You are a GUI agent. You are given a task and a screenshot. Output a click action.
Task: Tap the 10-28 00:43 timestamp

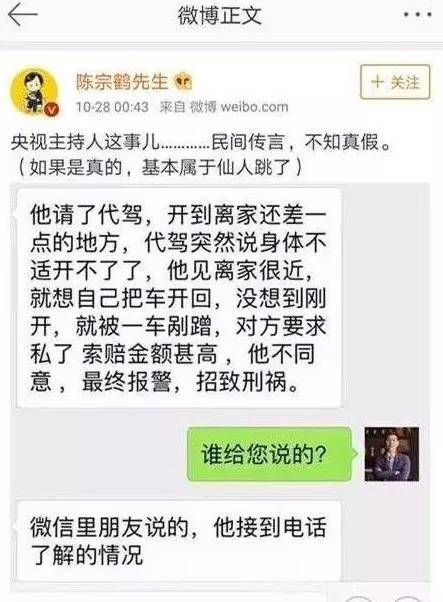tap(112, 107)
